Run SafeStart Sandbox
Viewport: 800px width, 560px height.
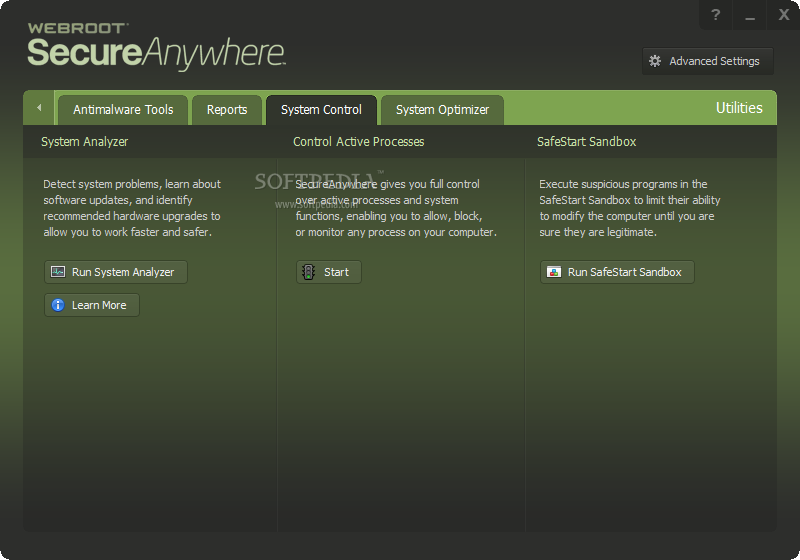(x=617, y=272)
